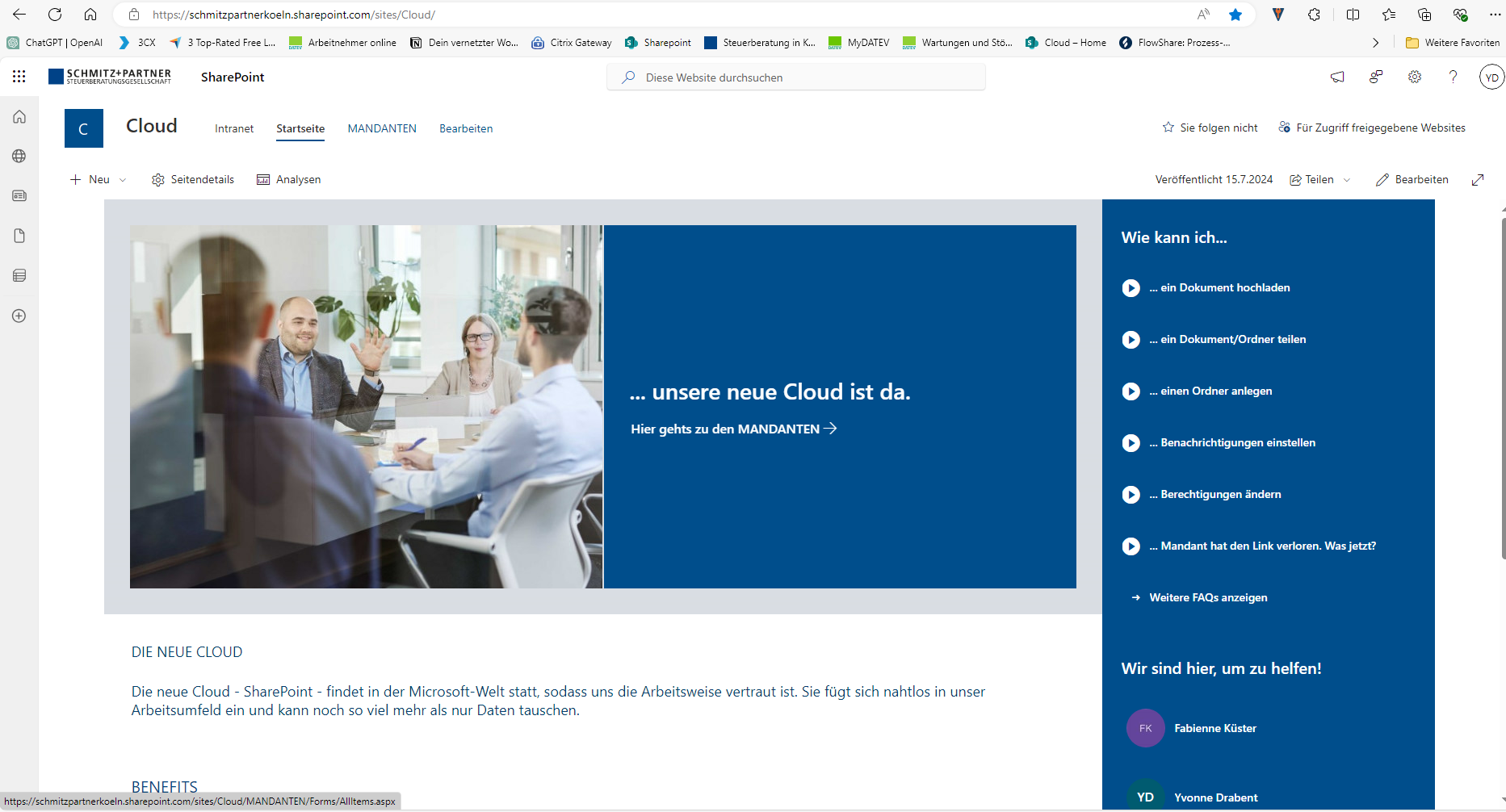
Task: Open the Intranet navigation item
Action: coord(234,128)
